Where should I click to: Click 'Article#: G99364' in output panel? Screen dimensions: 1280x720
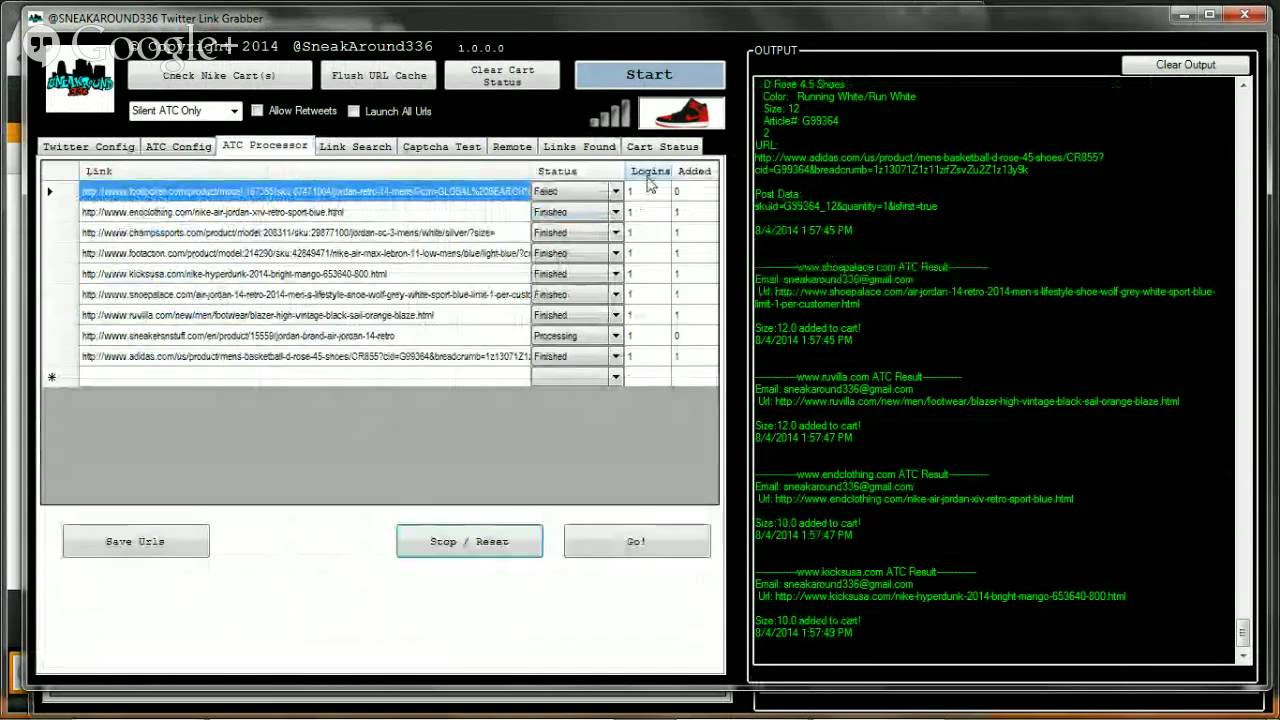(800, 121)
